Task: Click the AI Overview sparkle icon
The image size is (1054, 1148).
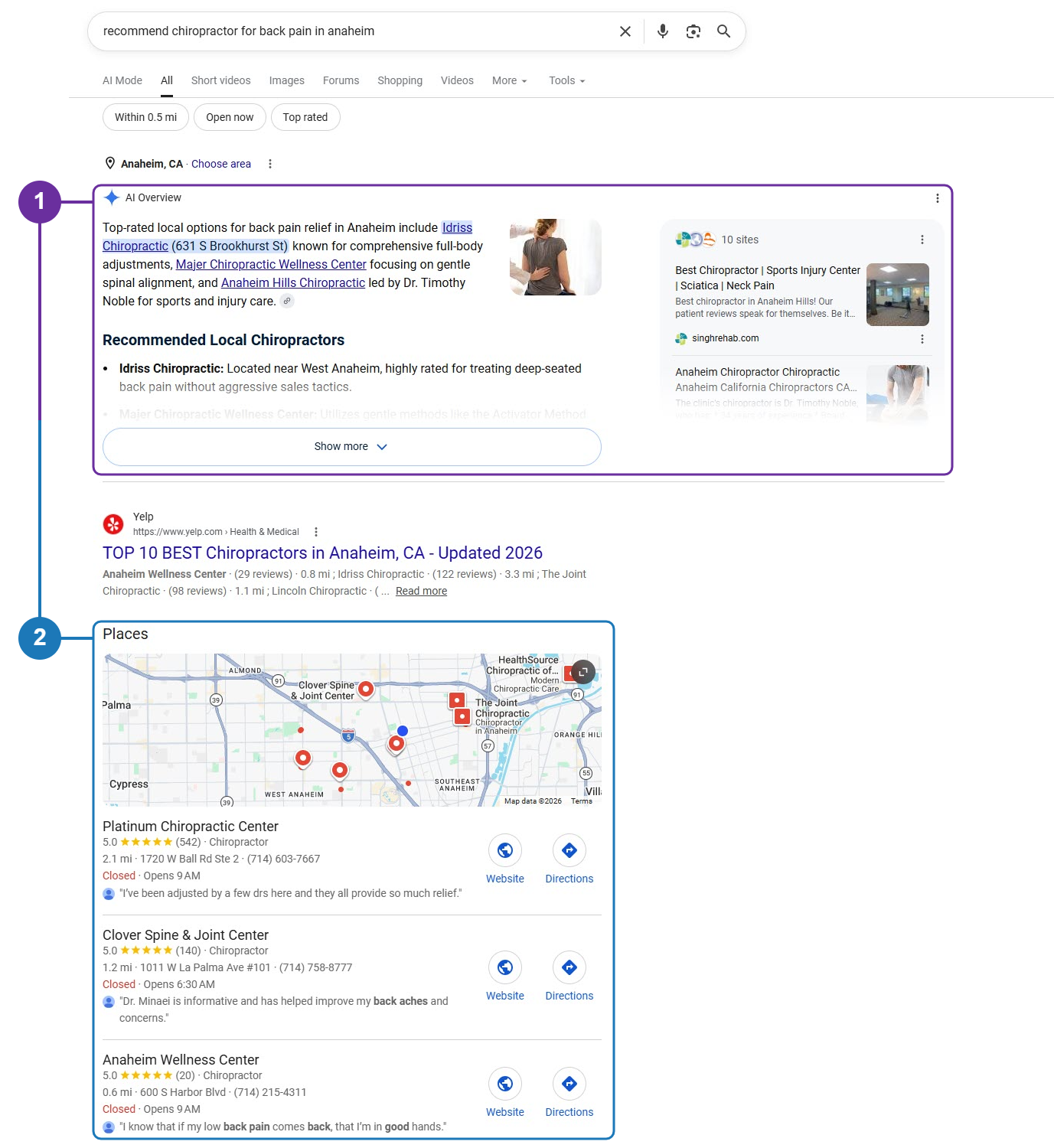Action: [112, 197]
